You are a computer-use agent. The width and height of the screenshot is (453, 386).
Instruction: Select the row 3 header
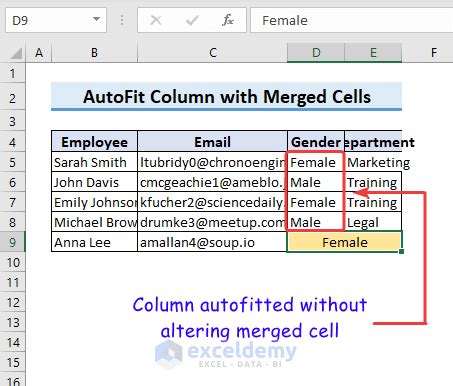tap(13, 121)
